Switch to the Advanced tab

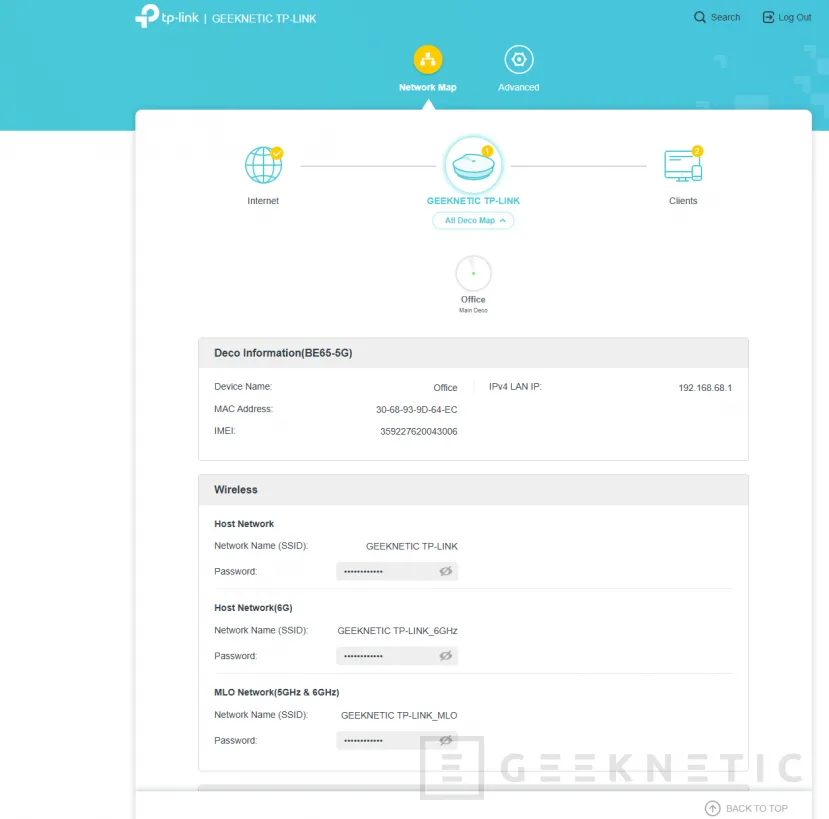click(519, 69)
